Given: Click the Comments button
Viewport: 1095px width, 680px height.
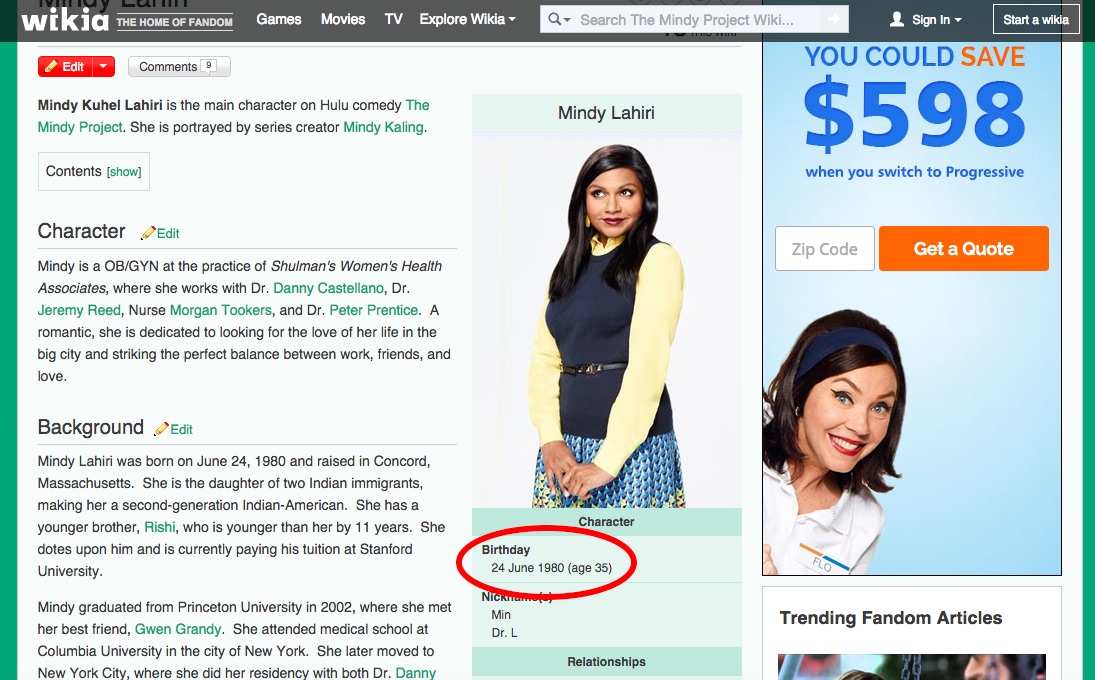Looking at the screenshot, I should tap(179, 66).
